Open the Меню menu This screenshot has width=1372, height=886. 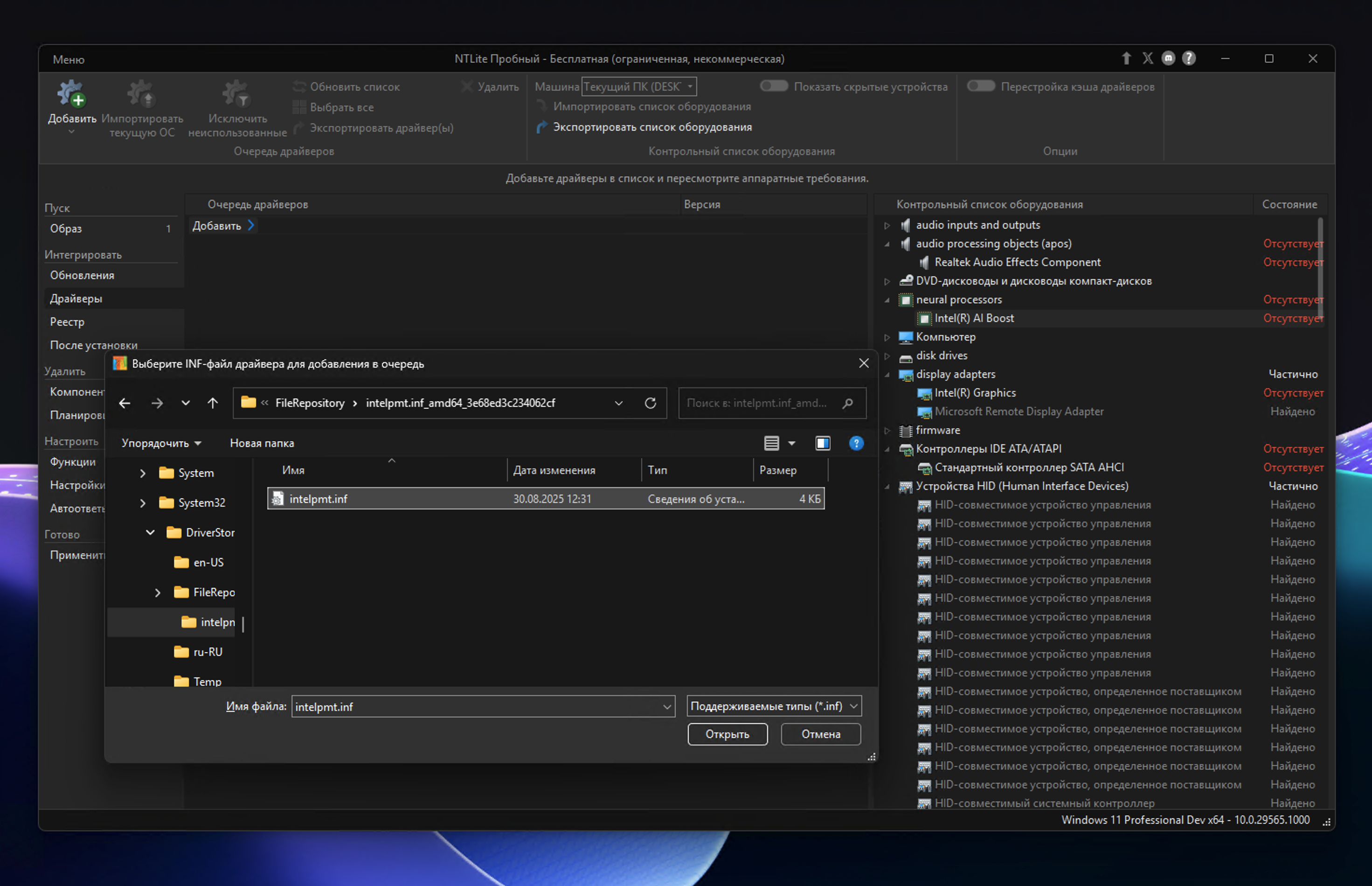pyautogui.click(x=69, y=59)
